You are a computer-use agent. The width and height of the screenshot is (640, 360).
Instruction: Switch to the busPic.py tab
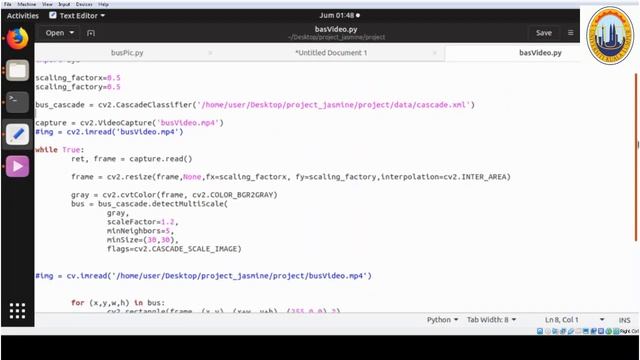(127, 53)
